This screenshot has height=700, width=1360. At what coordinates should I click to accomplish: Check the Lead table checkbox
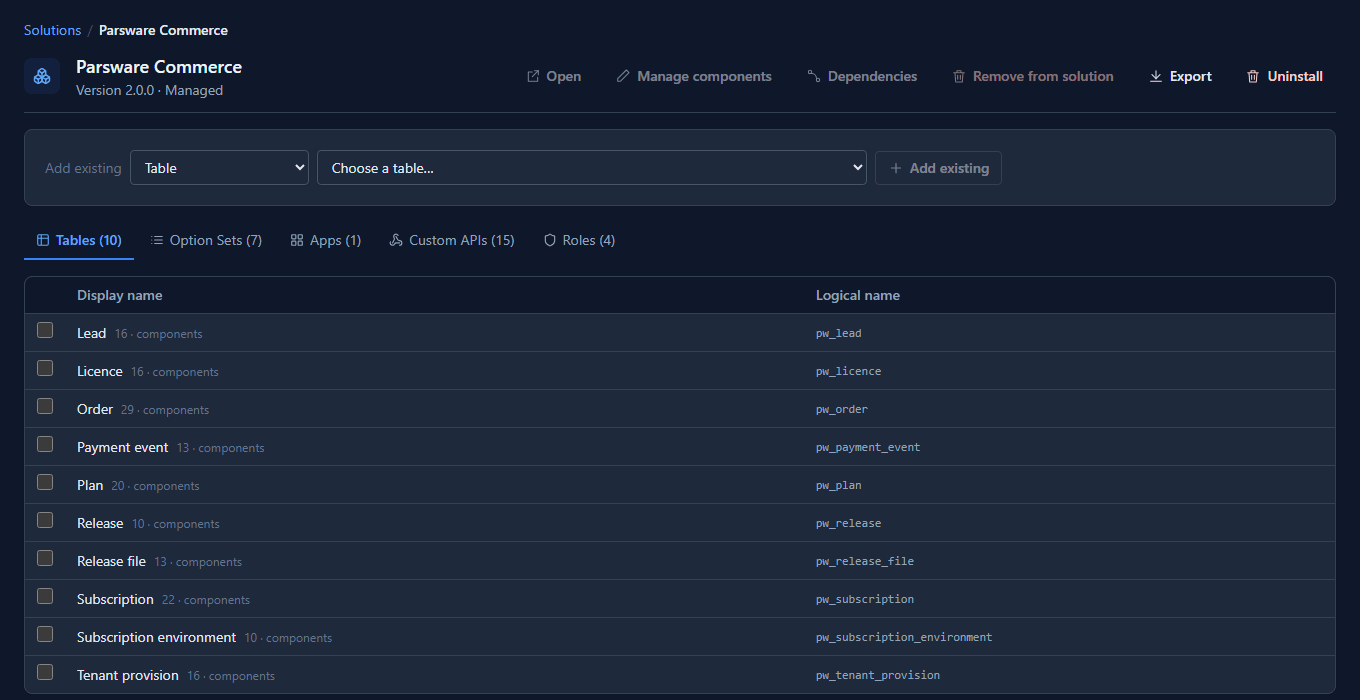point(45,330)
